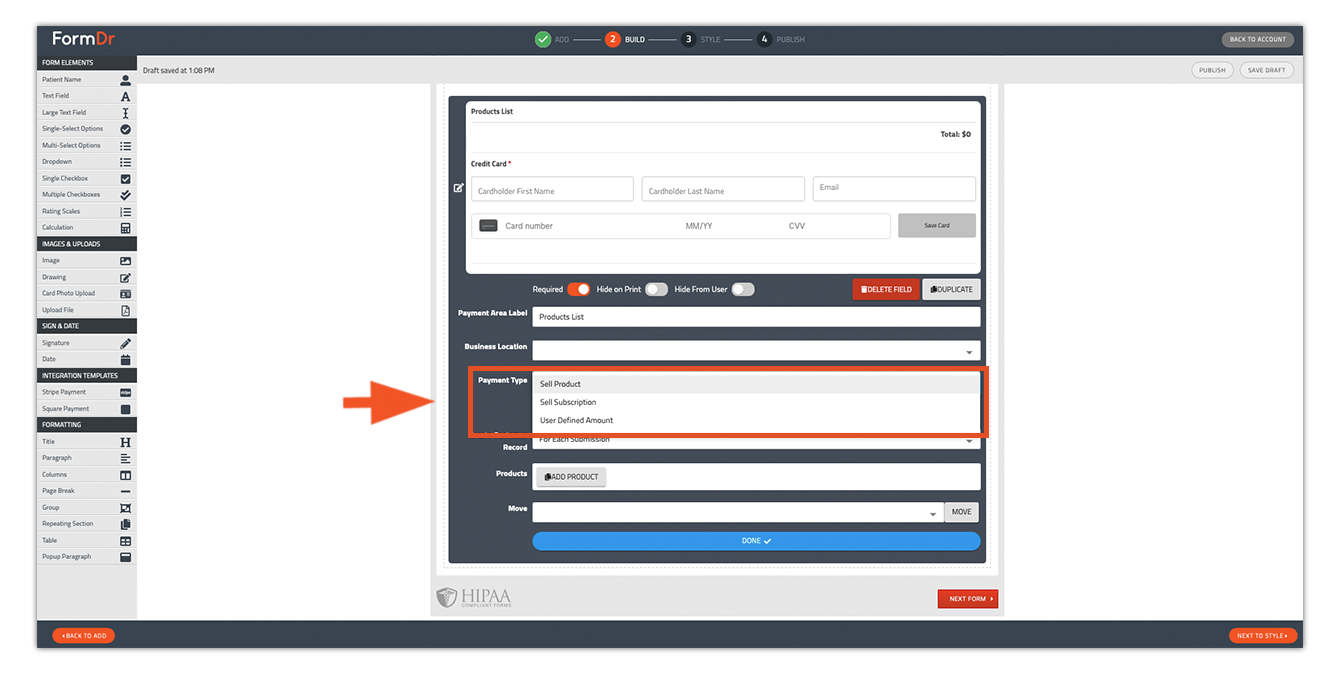Viewport: 1323px width, 676px height.
Task: Enable the Hide on Print toggle
Action: coord(656,289)
